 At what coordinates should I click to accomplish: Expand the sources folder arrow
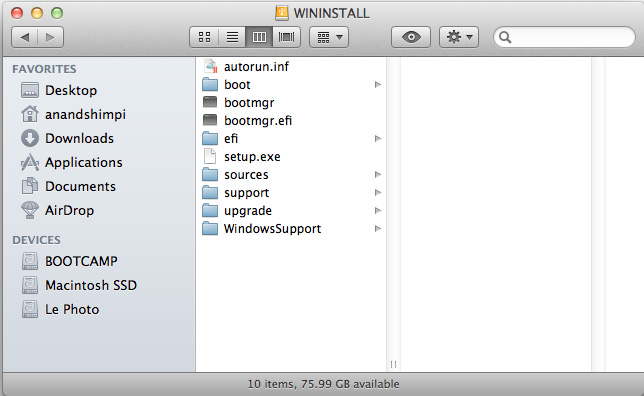378,175
